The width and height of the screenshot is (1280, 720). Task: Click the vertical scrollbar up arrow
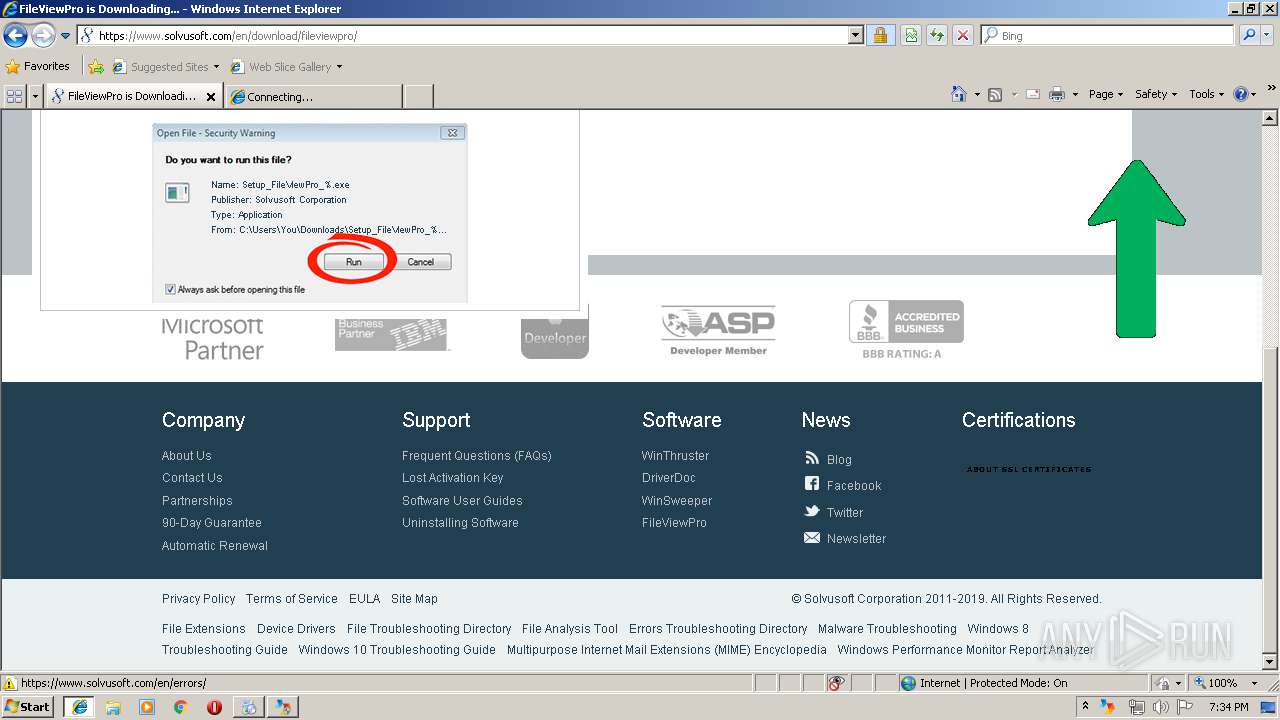(1270, 118)
